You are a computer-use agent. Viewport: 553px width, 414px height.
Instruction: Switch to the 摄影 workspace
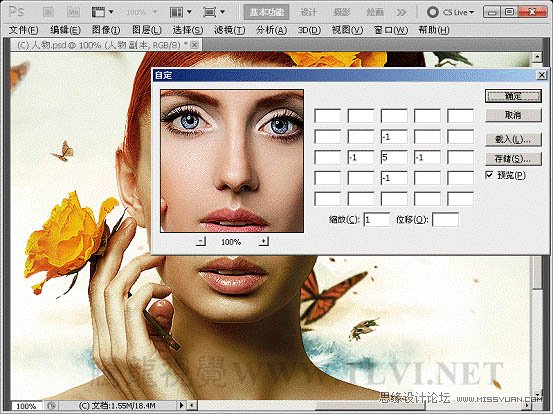(341, 12)
